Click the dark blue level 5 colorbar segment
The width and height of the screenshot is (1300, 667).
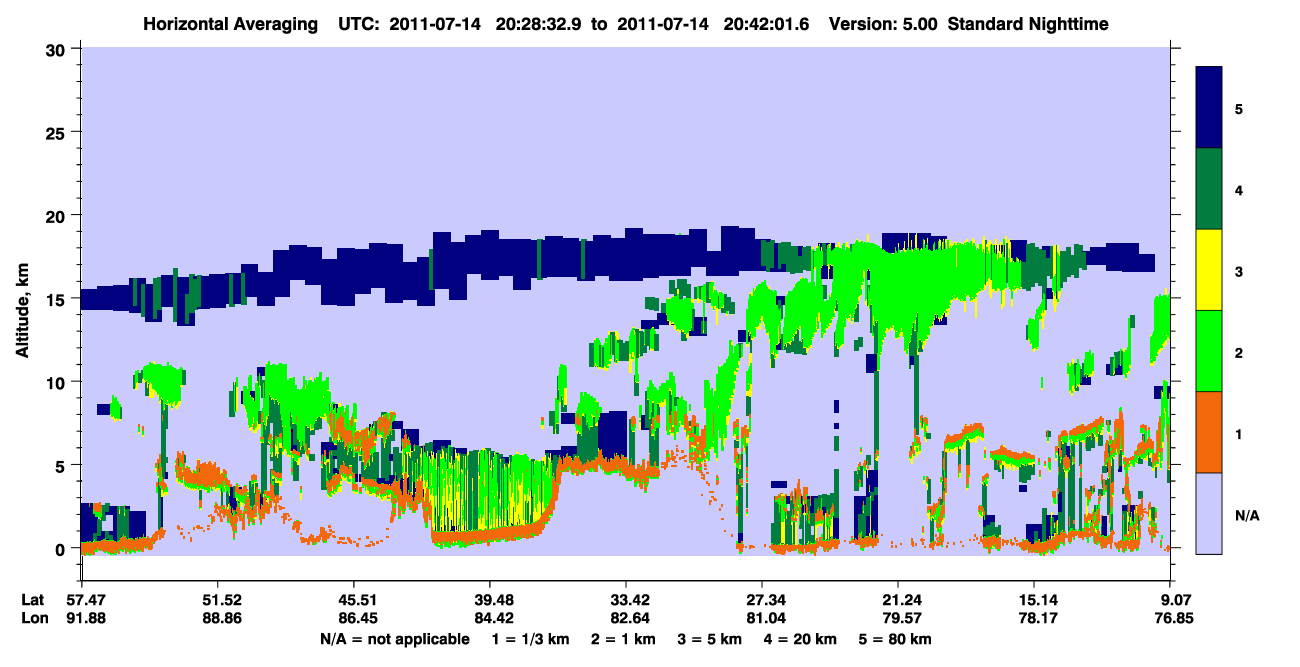pos(1209,108)
